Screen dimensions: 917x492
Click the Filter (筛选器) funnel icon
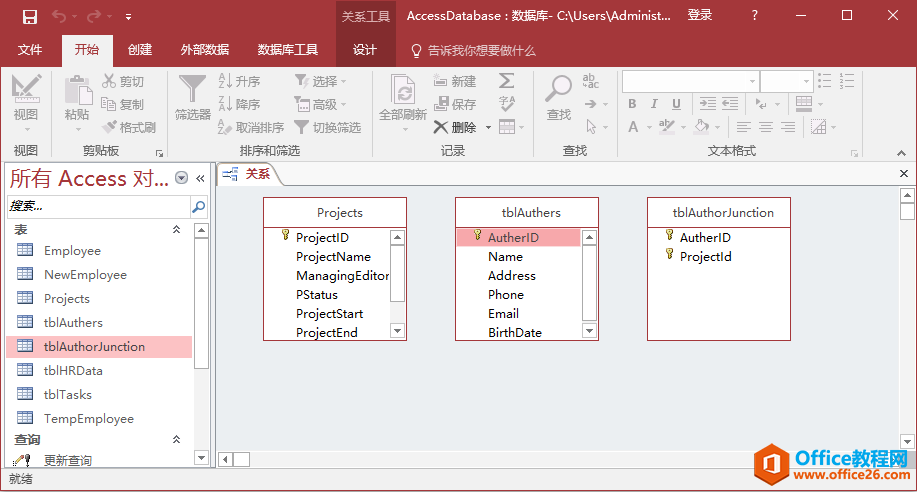(192, 91)
